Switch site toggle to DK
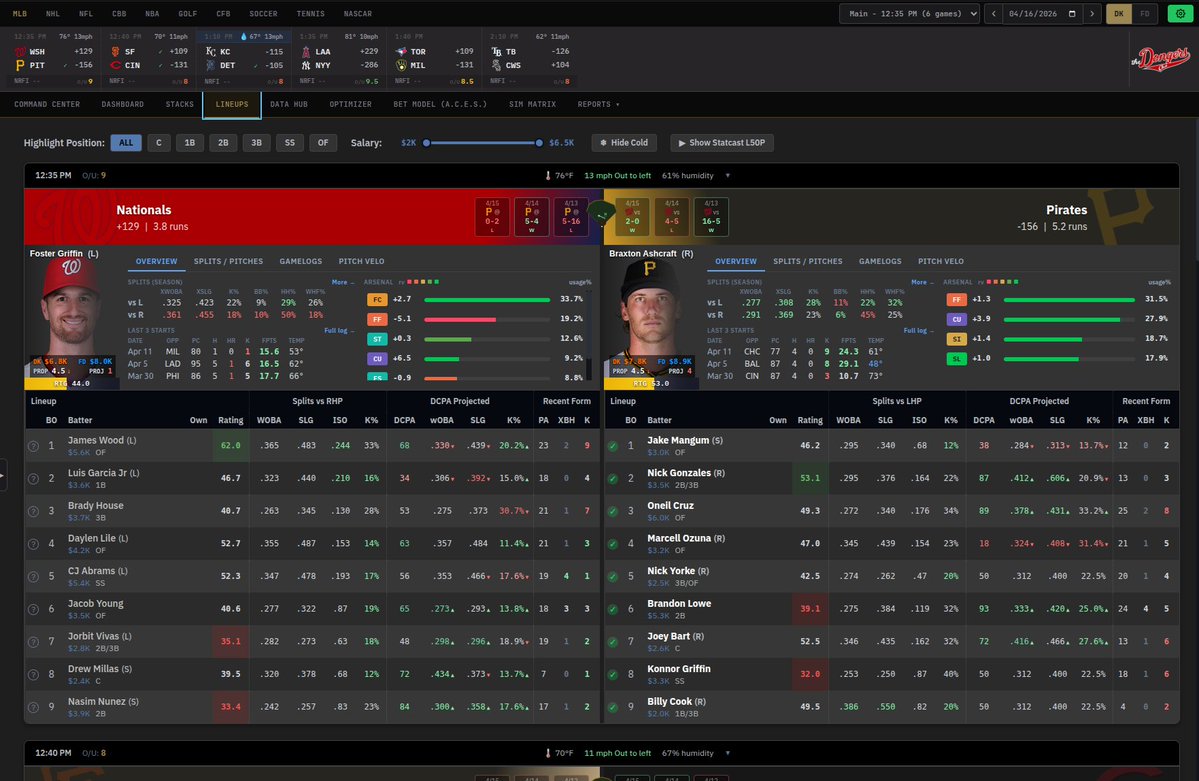Image resolution: width=1199 pixels, height=781 pixels. (x=1119, y=14)
